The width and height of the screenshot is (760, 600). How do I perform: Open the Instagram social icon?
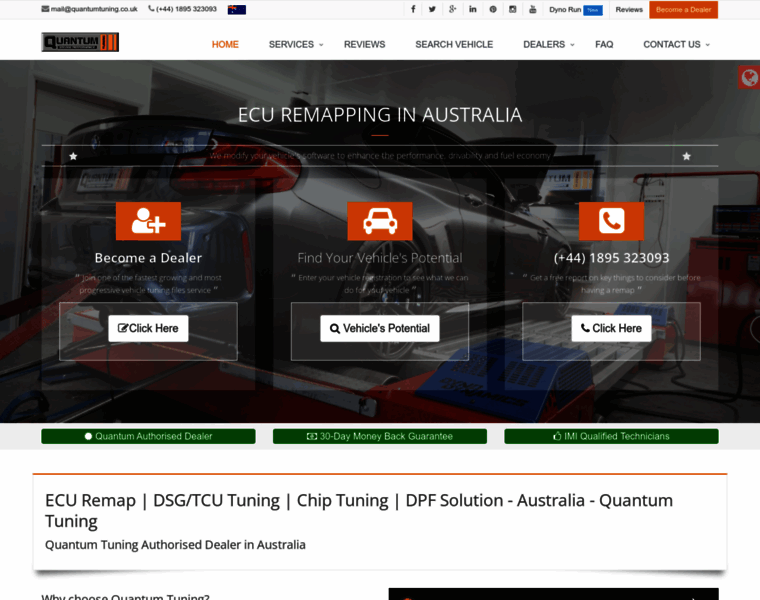tap(513, 9)
